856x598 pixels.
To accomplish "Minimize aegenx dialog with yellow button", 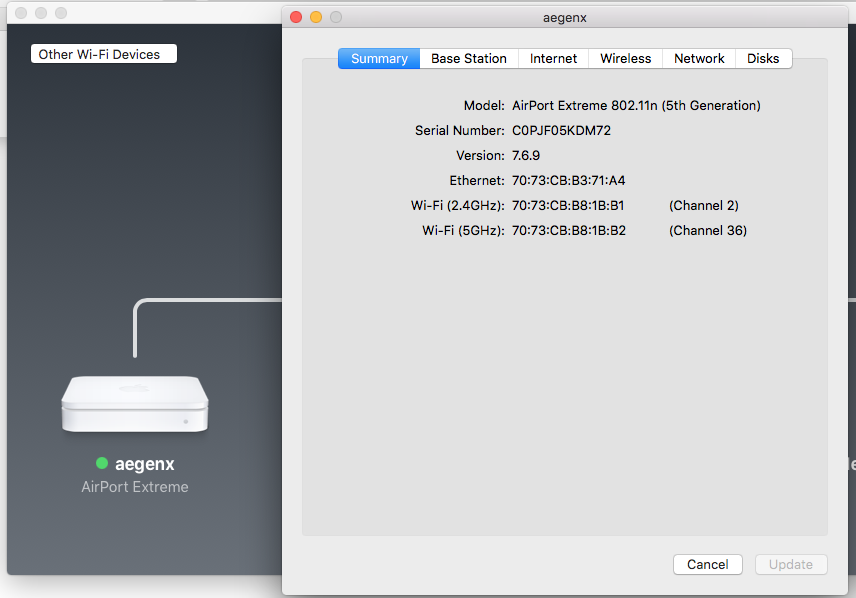I will pos(316,17).
